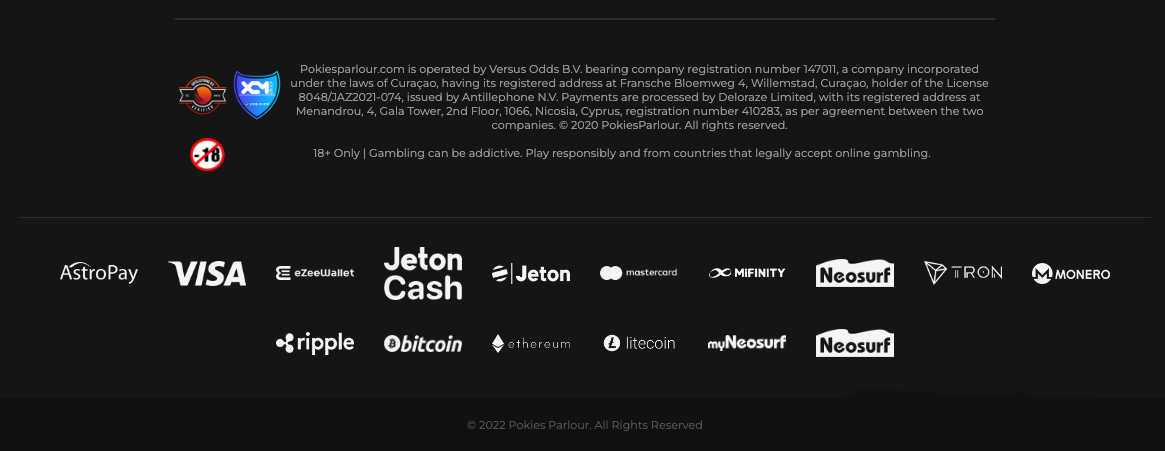Open the Jeton Cash logo
This screenshot has width=1165, height=451.
coord(423,273)
